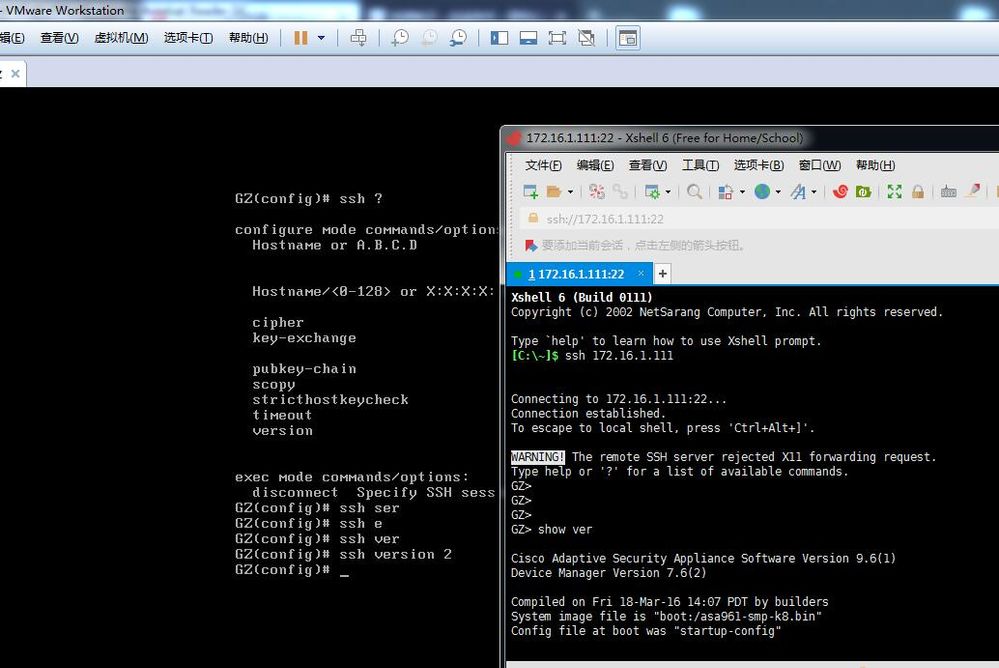Open Xshell 选项卡(B) menu
Image resolution: width=999 pixels, height=668 pixels.
pyautogui.click(x=759, y=166)
